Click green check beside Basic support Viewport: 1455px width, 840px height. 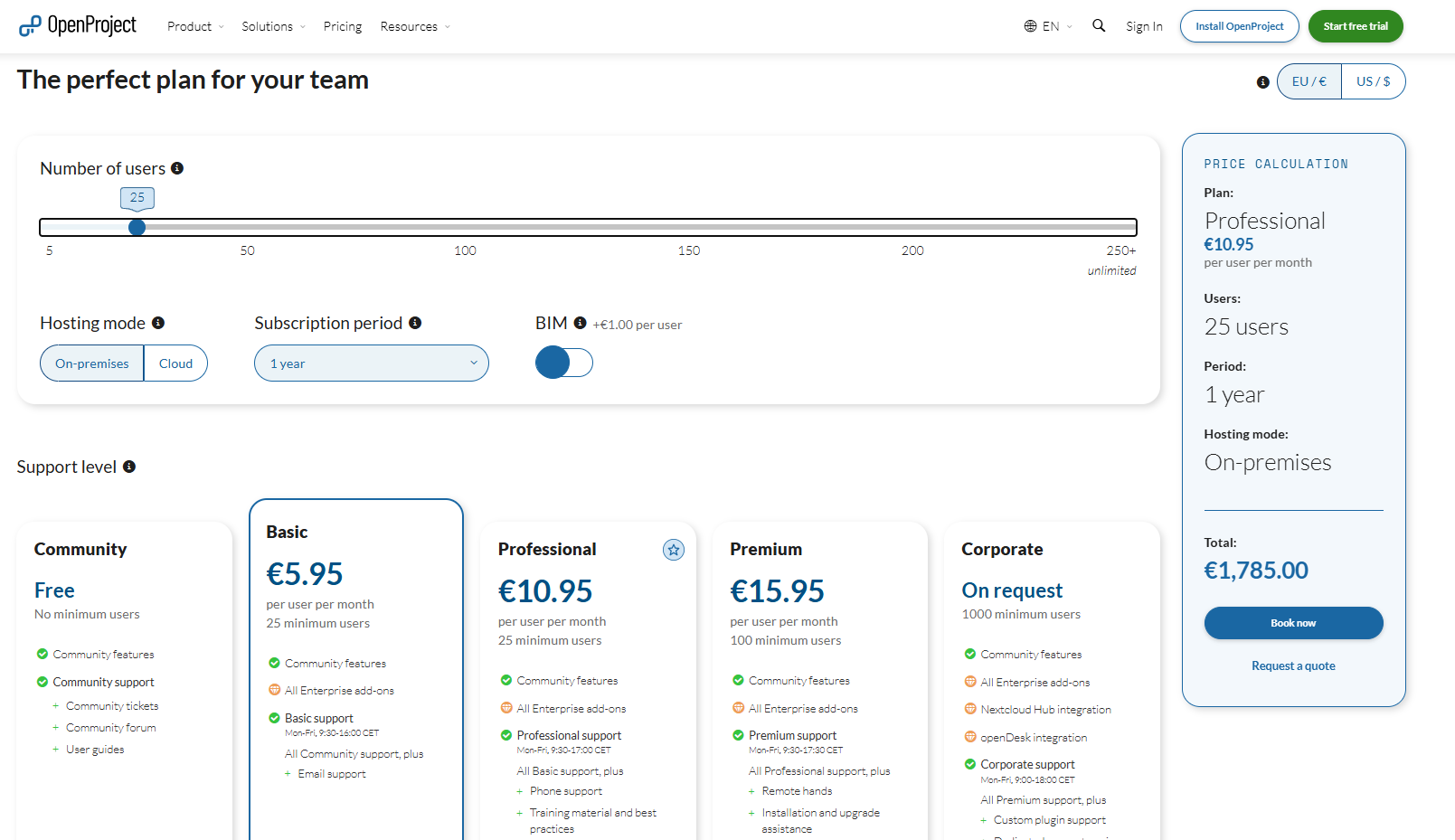coord(275,718)
